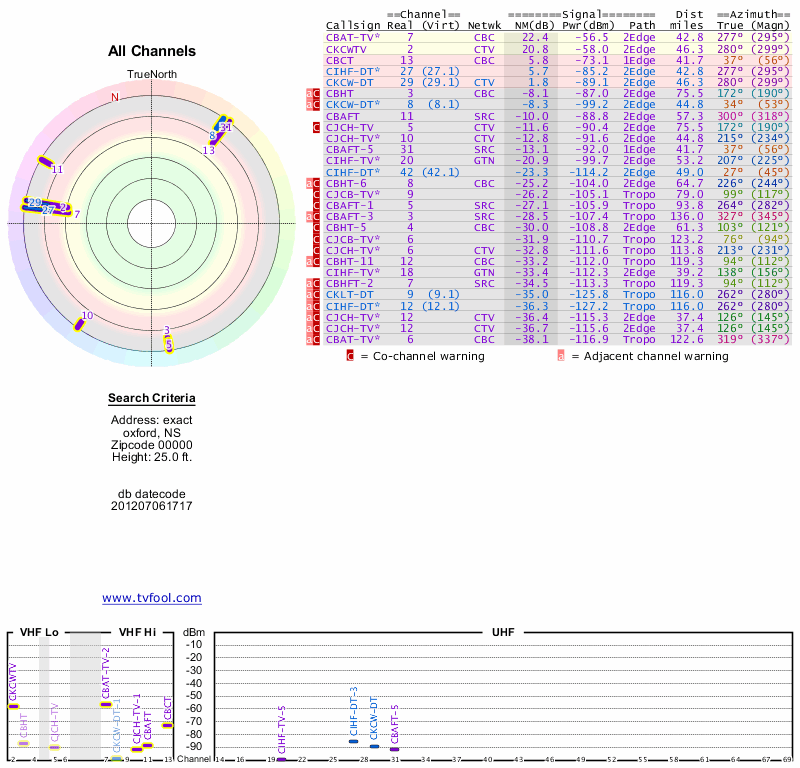
Task: Select the channel 10 marker on radar plot
Action: 80,322
